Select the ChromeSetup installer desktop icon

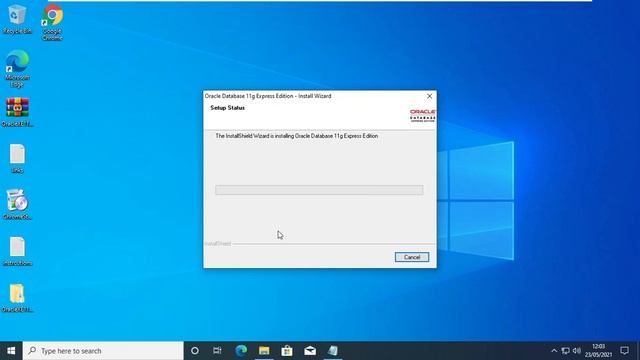click(x=17, y=205)
